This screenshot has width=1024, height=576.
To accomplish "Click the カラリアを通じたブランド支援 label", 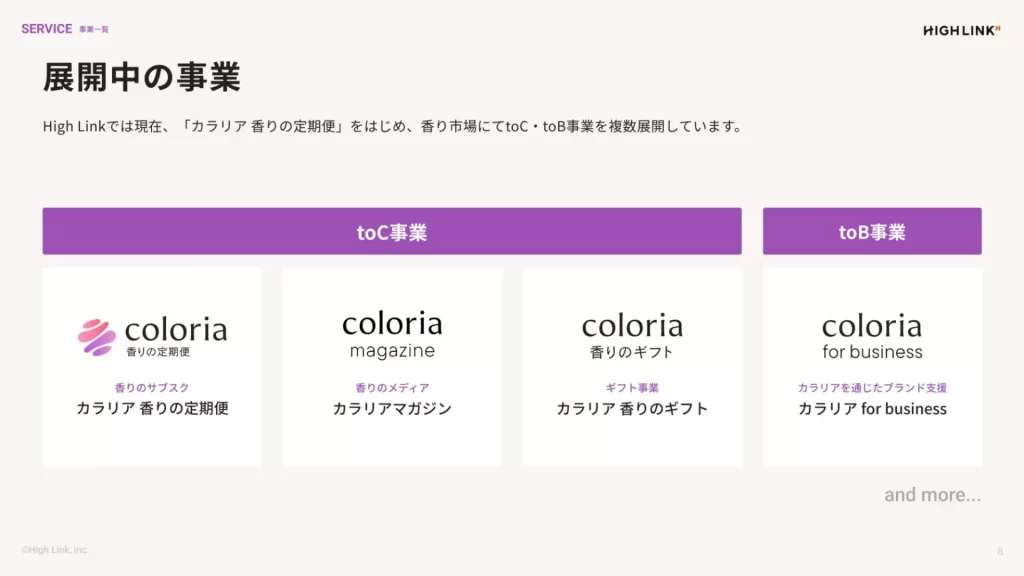I will click(872, 387).
